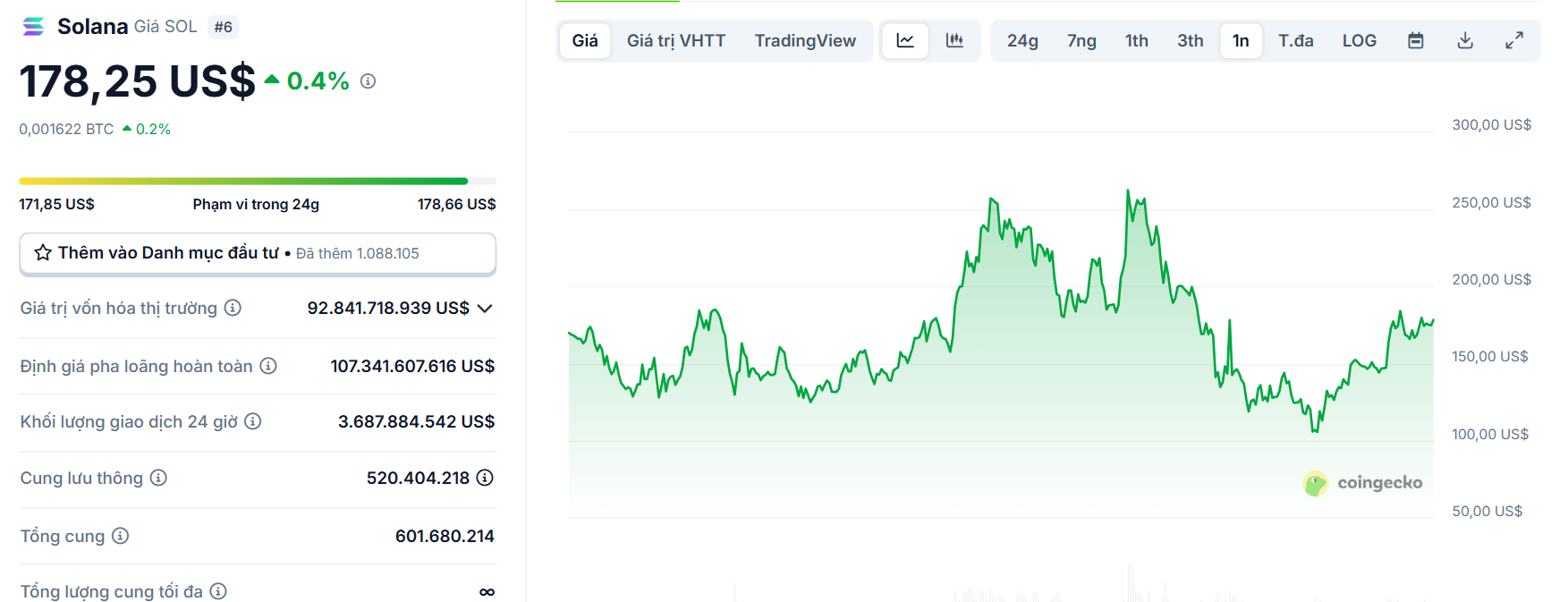Click Thêm vào Danh mục đầu tư button
This screenshot has height=602, width=1568.
point(258,253)
